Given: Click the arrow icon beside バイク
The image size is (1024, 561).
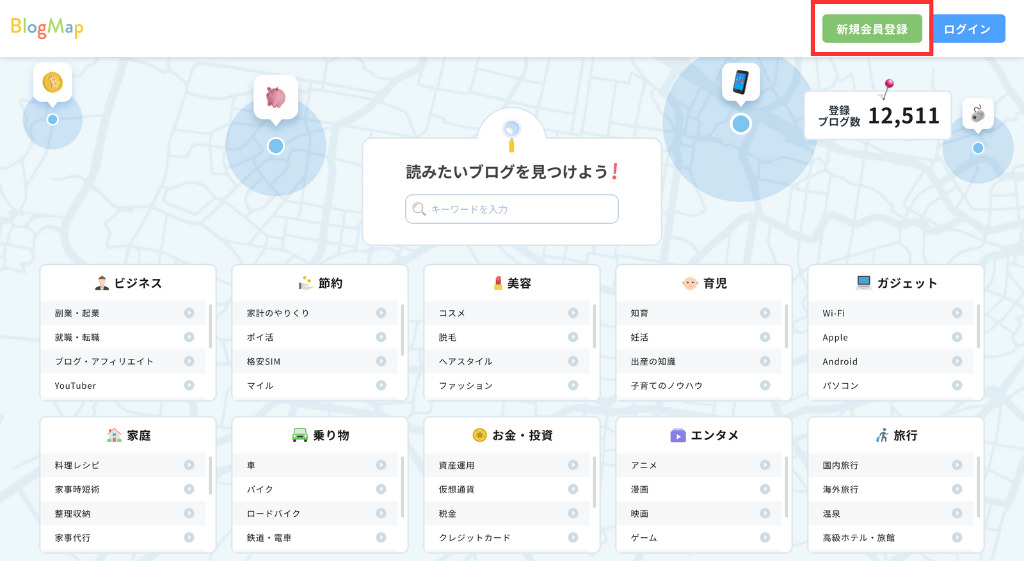Looking at the screenshot, I should (381, 489).
